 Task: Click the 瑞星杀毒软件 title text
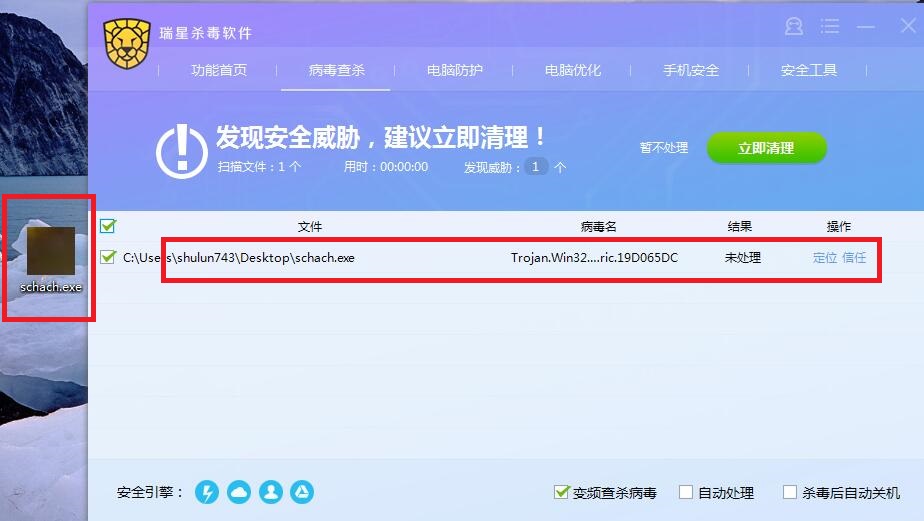tap(205, 33)
